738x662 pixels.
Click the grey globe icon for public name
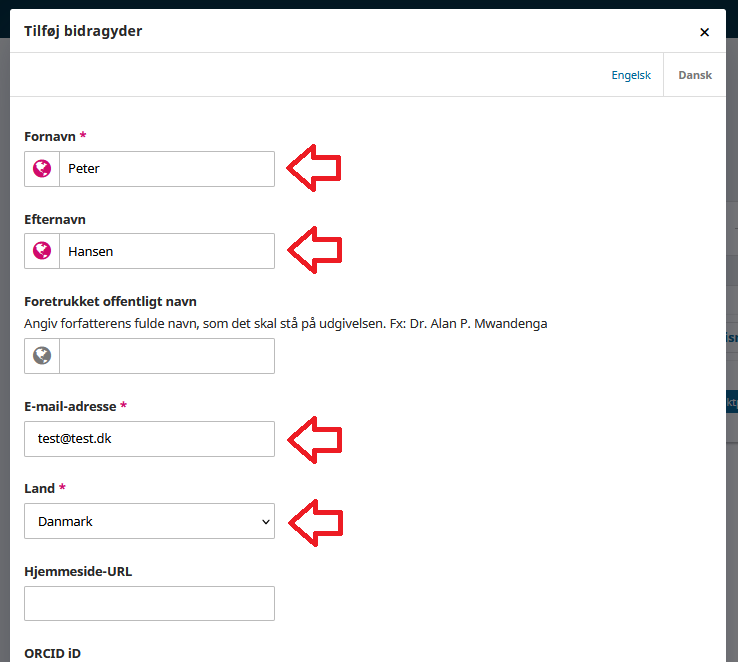click(42, 356)
